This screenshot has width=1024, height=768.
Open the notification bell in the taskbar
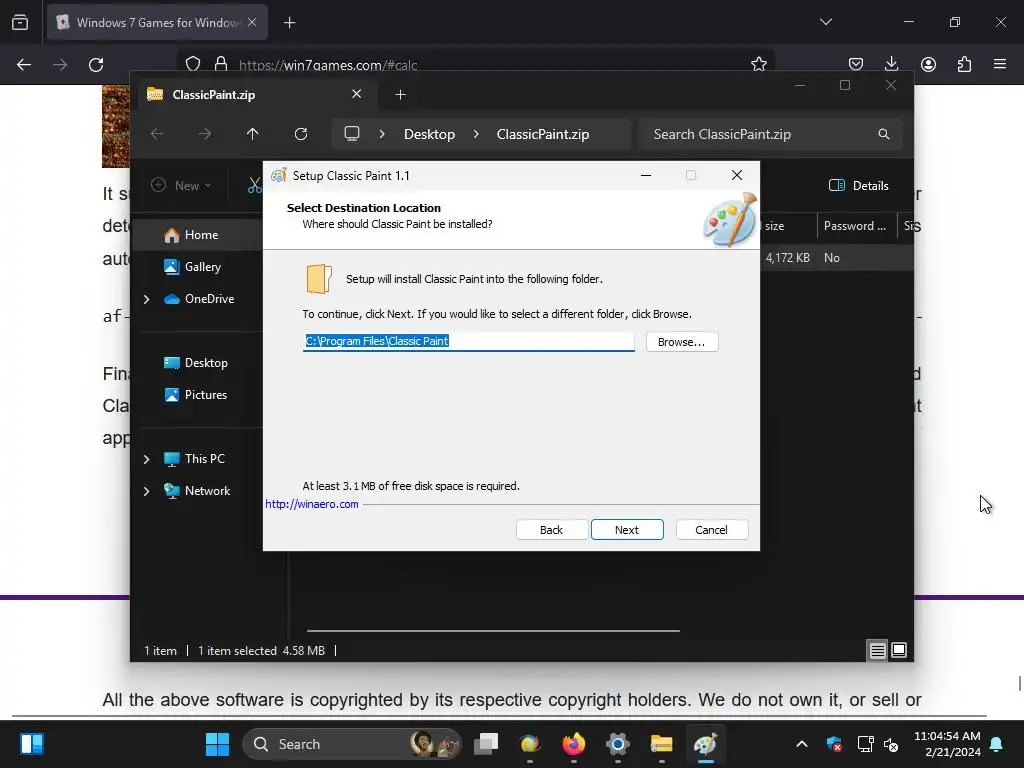(997, 744)
